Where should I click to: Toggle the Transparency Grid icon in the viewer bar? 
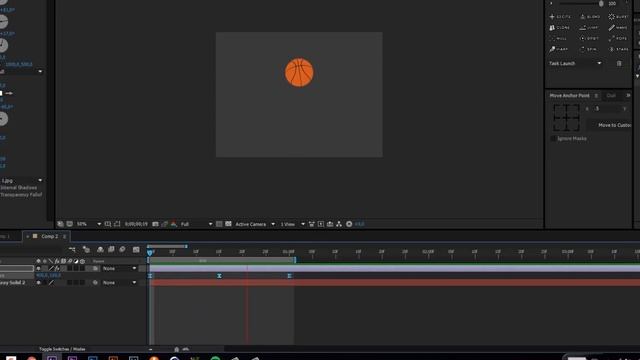pyautogui.click(x=228, y=224)
